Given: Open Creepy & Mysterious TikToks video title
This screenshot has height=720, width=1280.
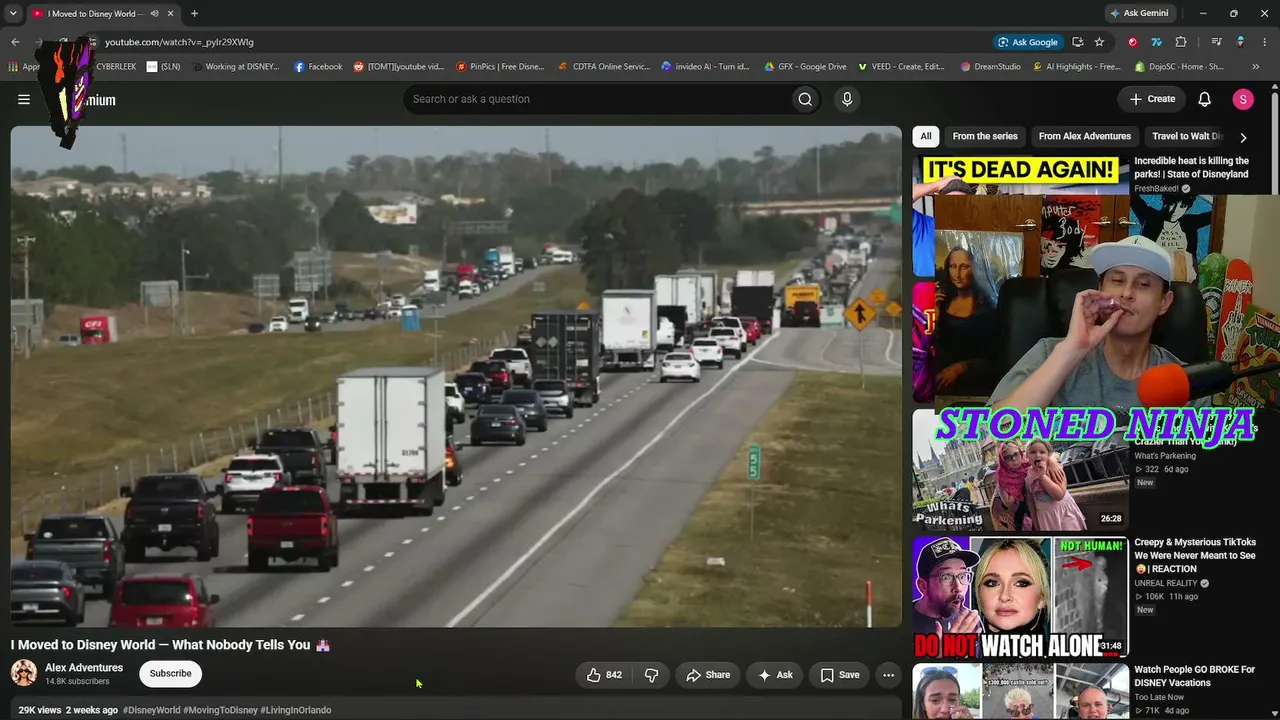Looking at the screenshot, I should point(1195,555).
